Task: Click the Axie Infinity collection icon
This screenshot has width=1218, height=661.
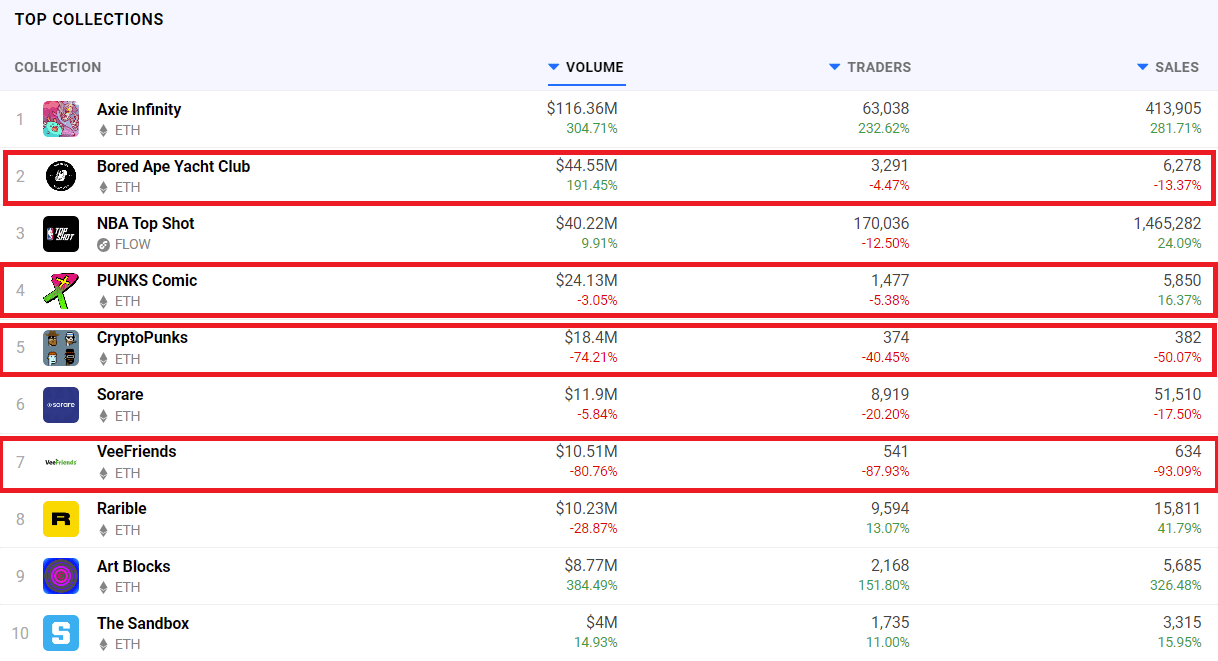Action: [61, 119]
